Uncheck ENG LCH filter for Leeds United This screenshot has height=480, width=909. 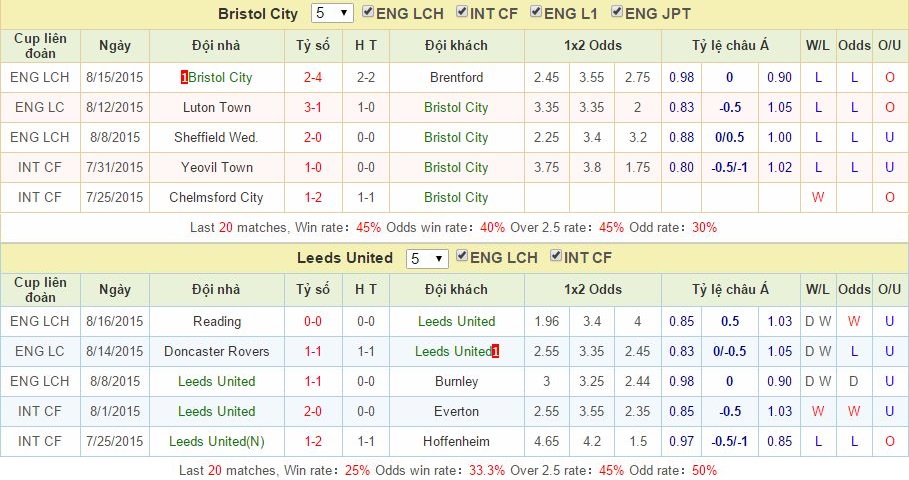463,257
